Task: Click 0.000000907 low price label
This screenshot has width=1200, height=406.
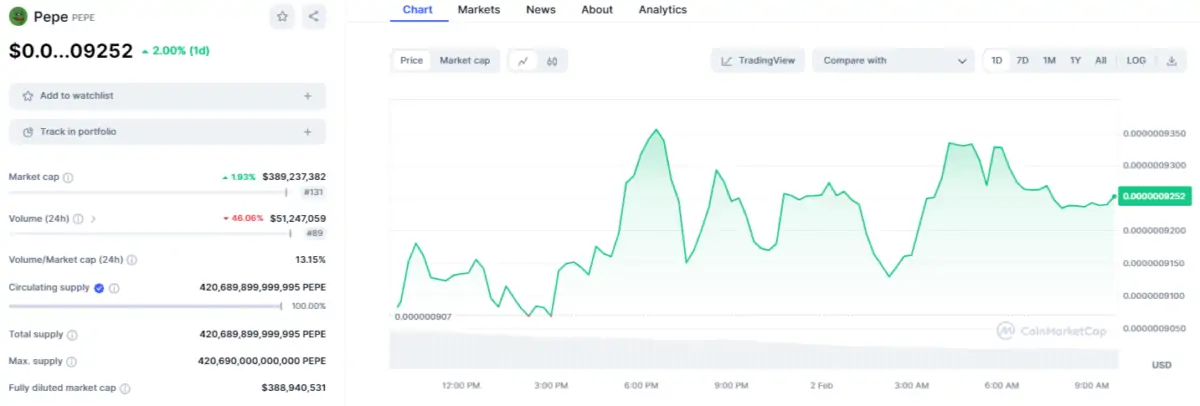Action: click(423, 317)
